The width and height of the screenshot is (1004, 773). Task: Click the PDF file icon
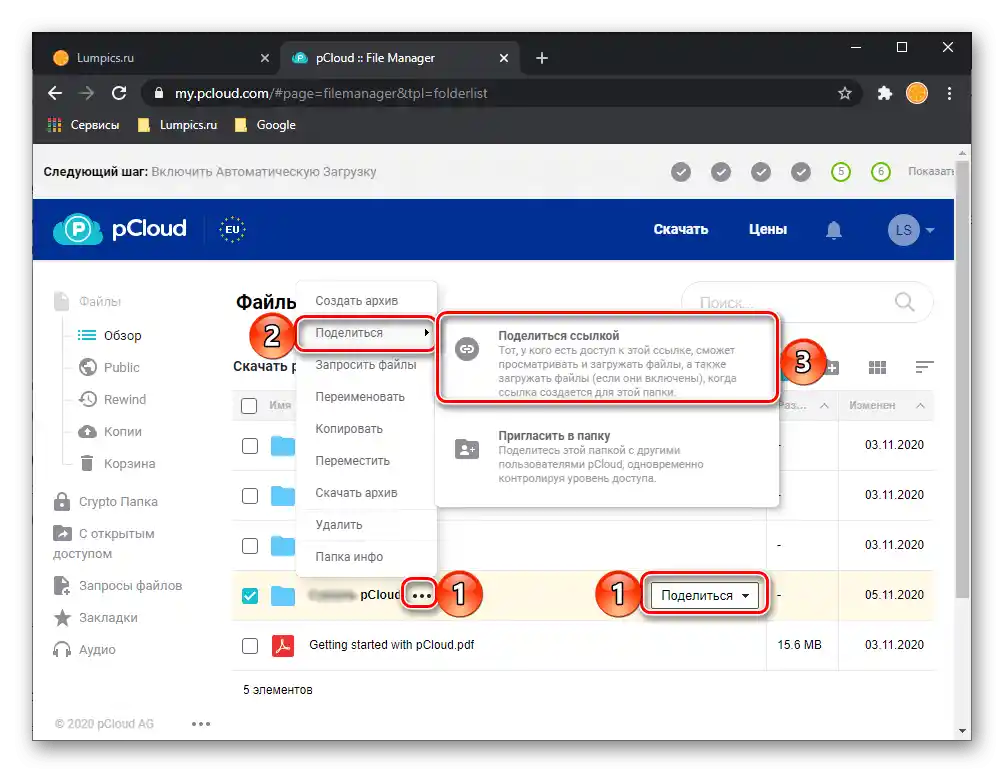tap(282, 646)
